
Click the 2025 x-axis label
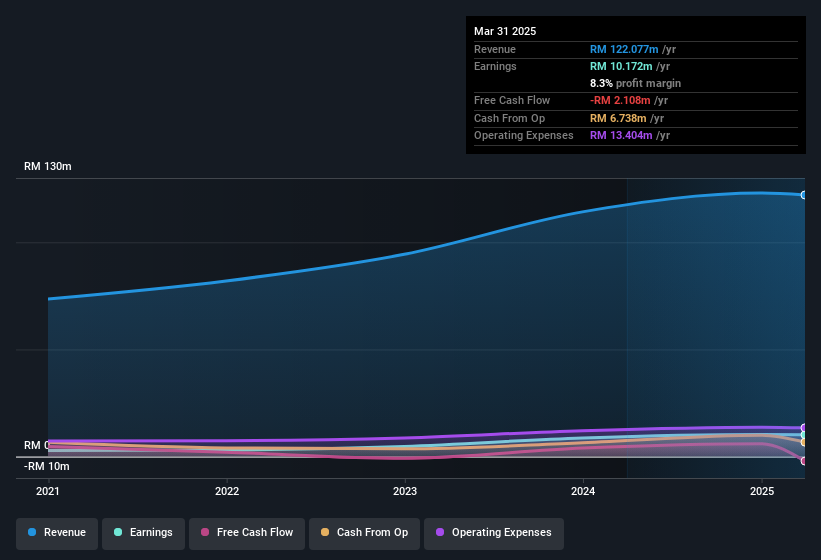[x=762, y=491]
